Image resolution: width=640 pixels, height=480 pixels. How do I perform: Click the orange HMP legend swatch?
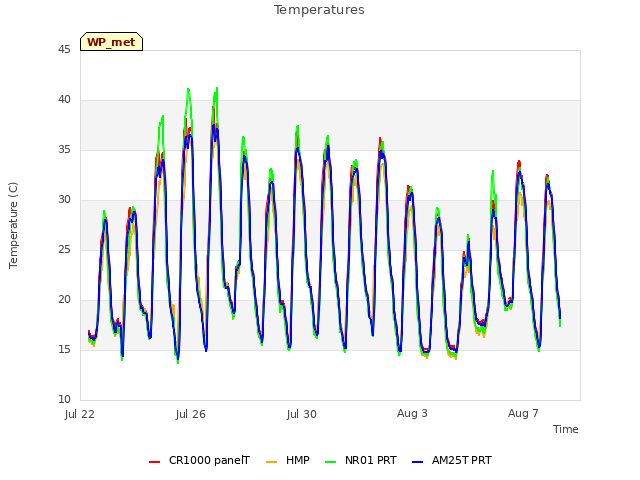coord(271,462)
